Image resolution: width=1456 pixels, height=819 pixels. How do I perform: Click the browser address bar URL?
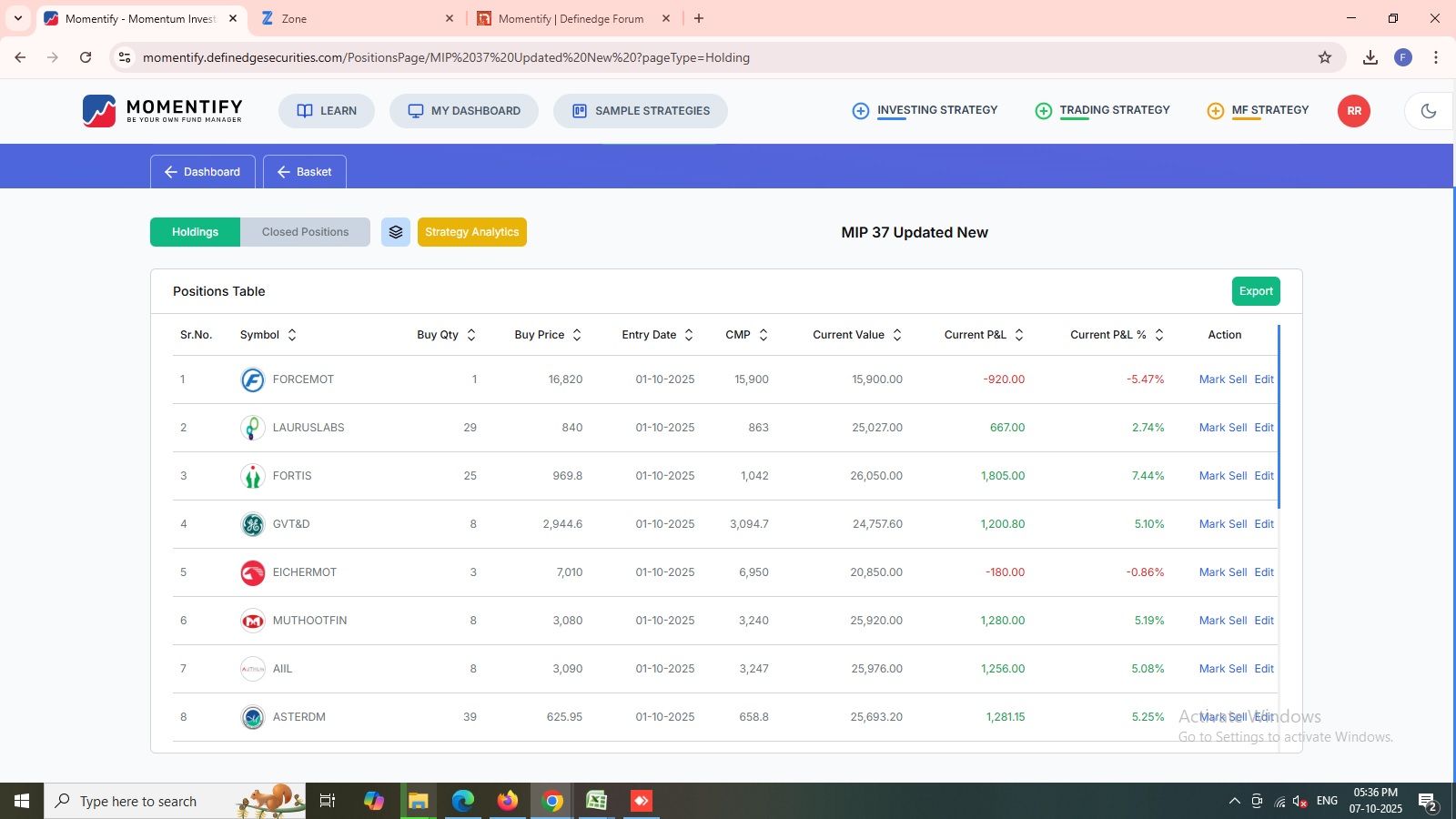coord(446,57)
